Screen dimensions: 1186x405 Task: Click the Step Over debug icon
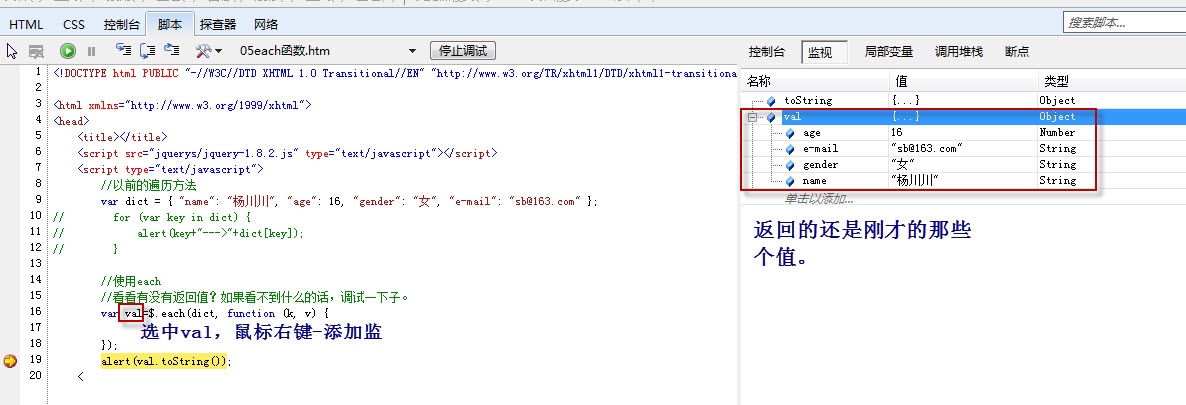pos(147,51)
